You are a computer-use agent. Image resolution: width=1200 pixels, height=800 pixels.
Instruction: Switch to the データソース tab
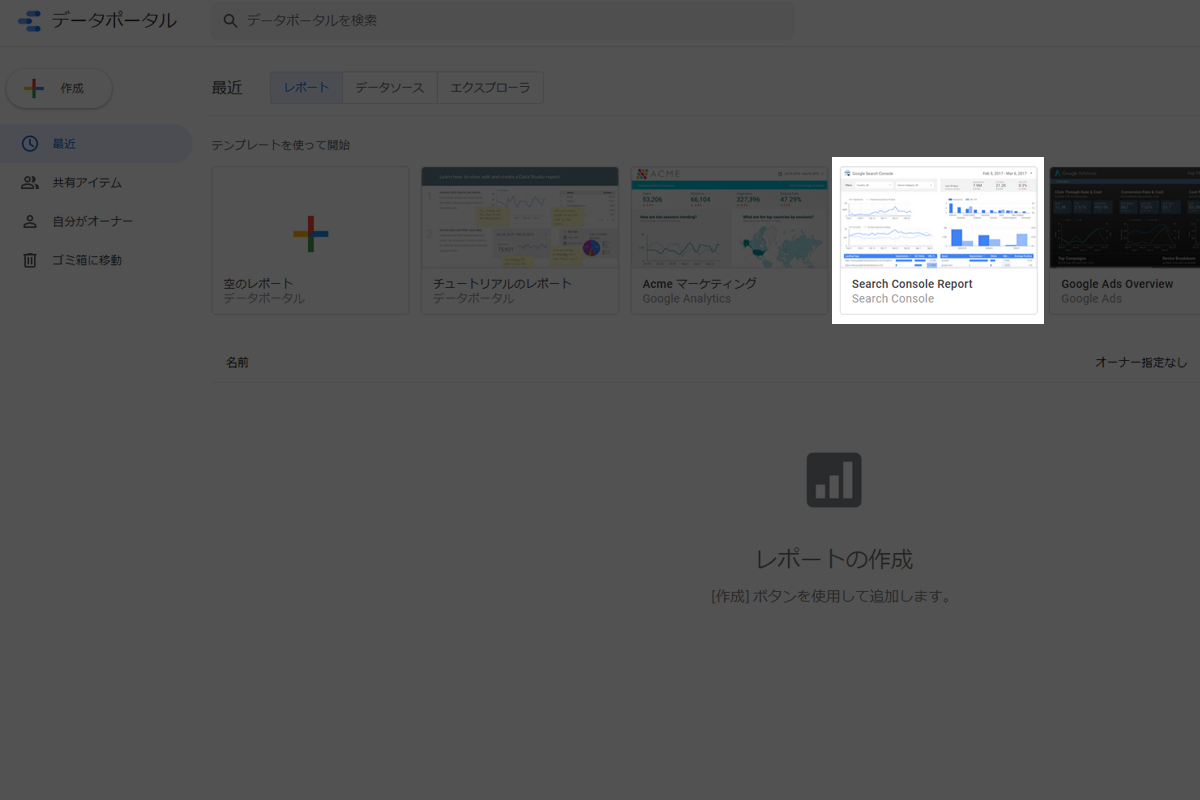click(390, 88)
